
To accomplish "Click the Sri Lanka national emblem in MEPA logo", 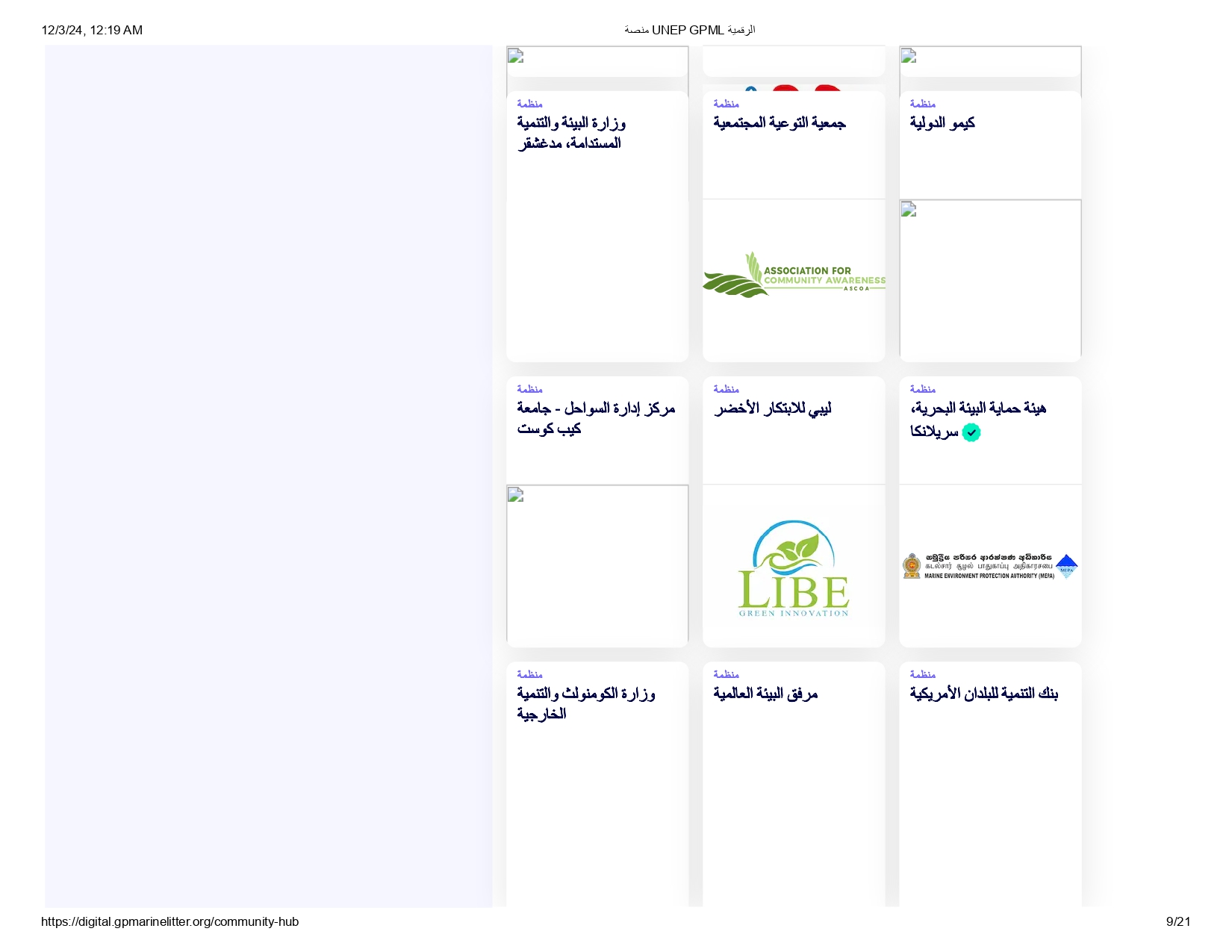I will pyautogui.click(x=912, y=567).
